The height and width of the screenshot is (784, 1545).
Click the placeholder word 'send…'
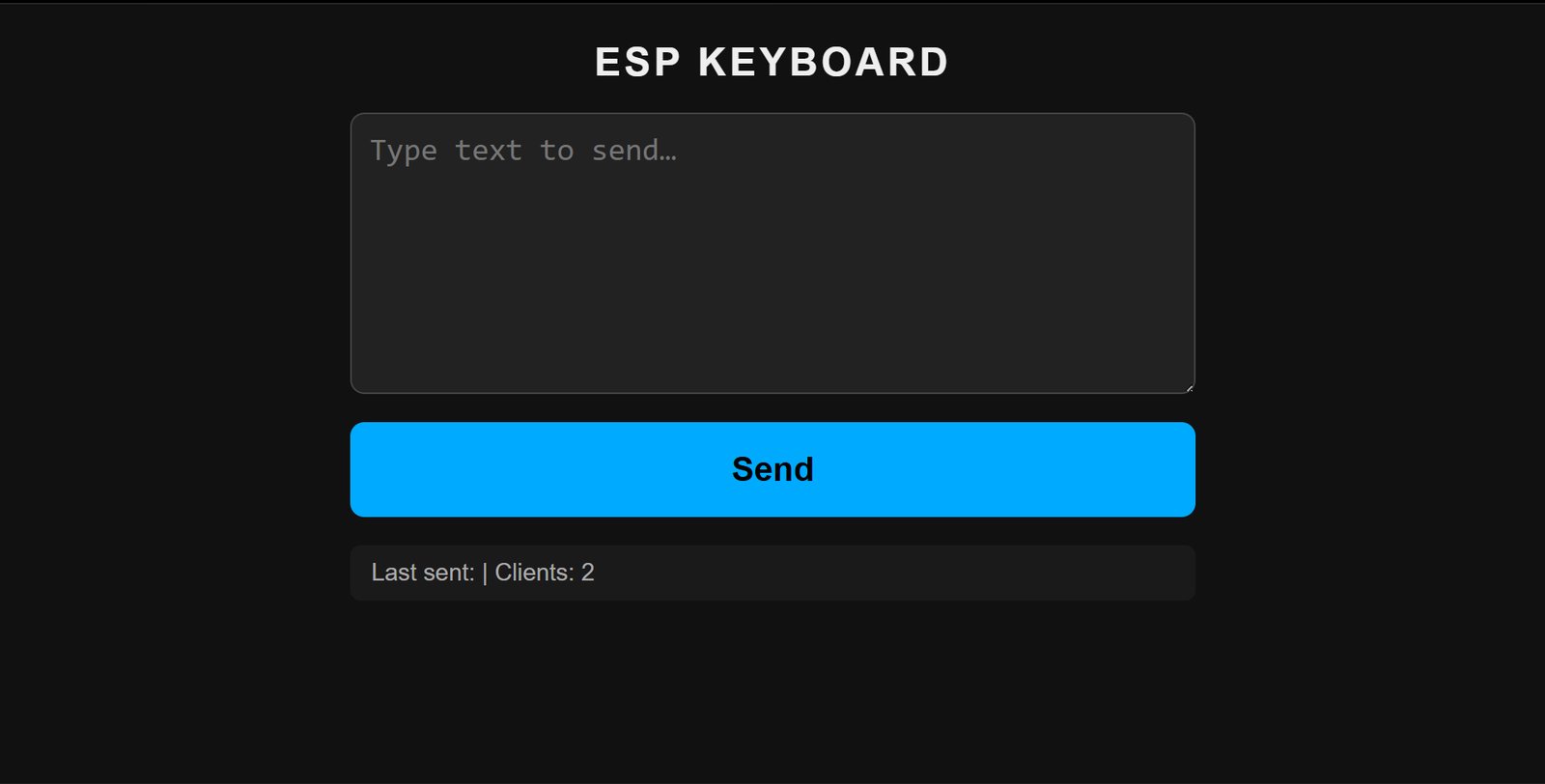[x=633, y=151]
